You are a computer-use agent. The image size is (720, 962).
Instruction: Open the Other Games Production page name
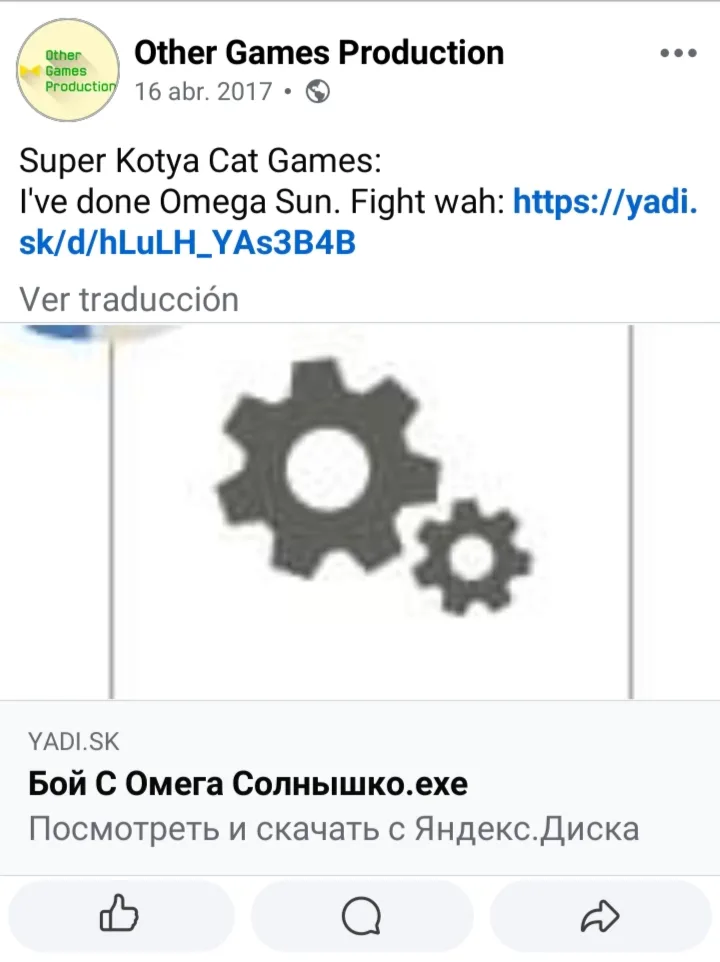[x=319, y=52]
